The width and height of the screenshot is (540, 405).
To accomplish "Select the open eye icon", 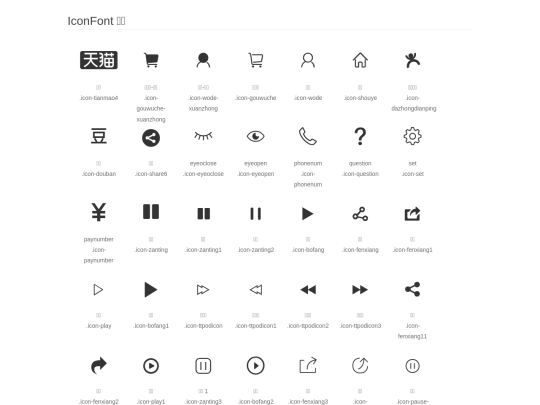I will point(256,136).
